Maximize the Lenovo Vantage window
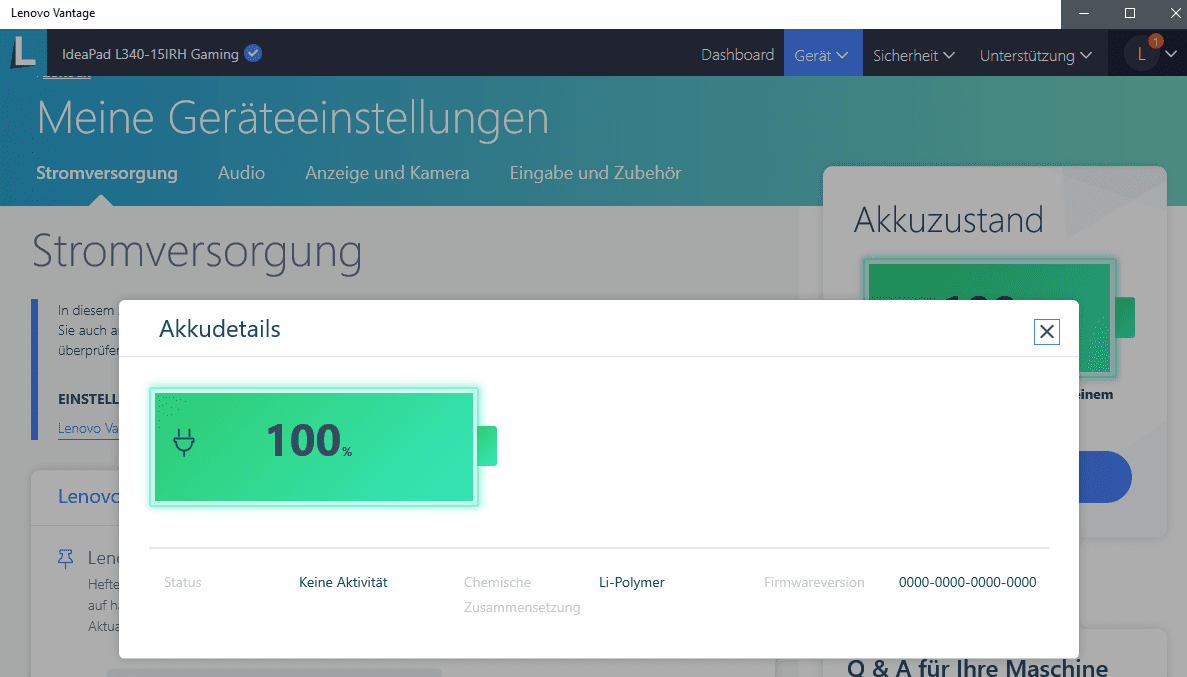This screenshot has height=677, width=1187. (1129, 14)
